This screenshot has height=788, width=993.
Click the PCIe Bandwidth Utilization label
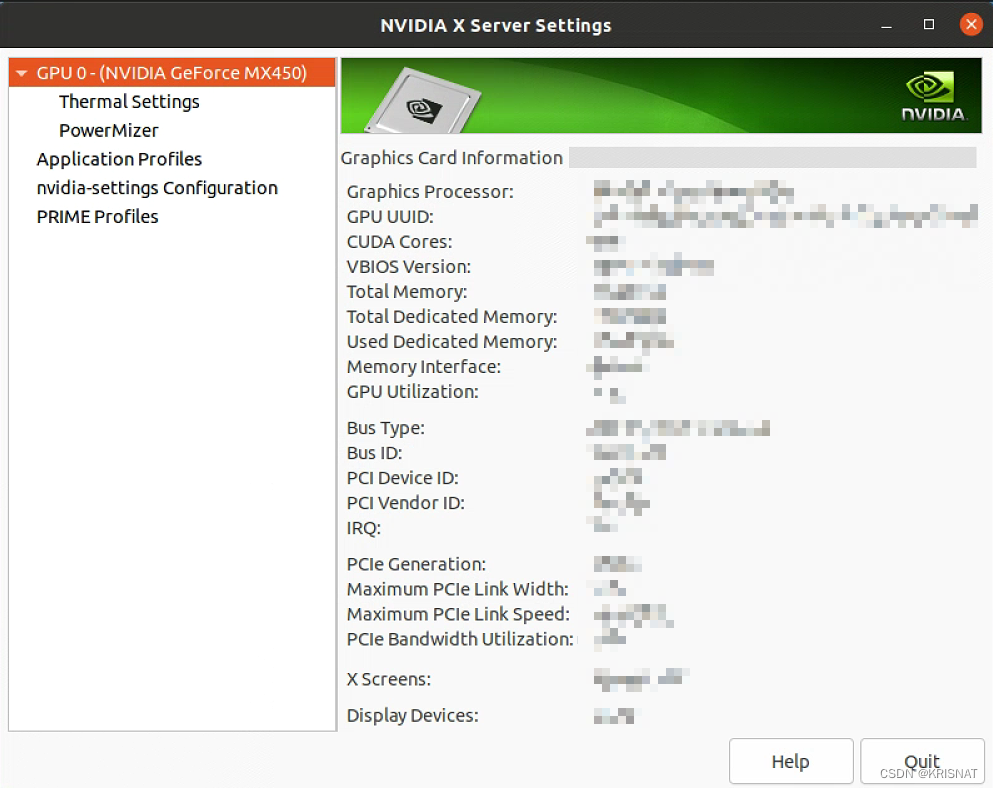[x=460, y=639]
